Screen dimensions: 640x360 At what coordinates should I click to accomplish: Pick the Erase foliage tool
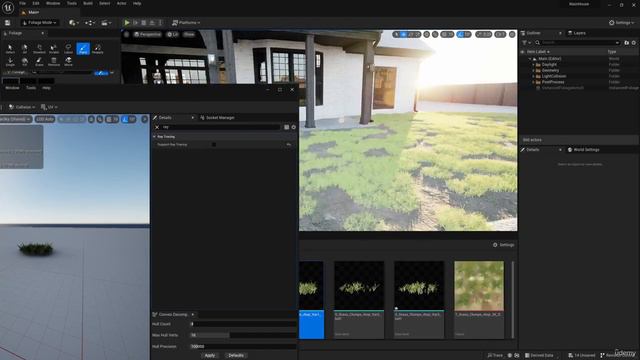[39, 62]
